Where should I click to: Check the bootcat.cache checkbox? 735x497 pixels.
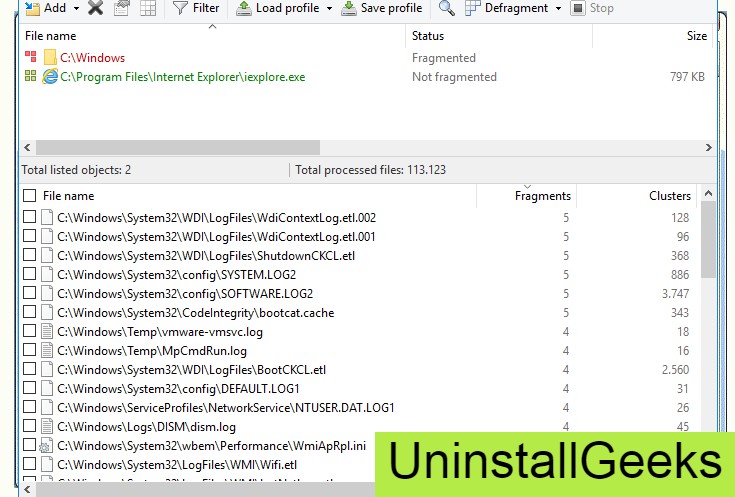coord(30,312)
